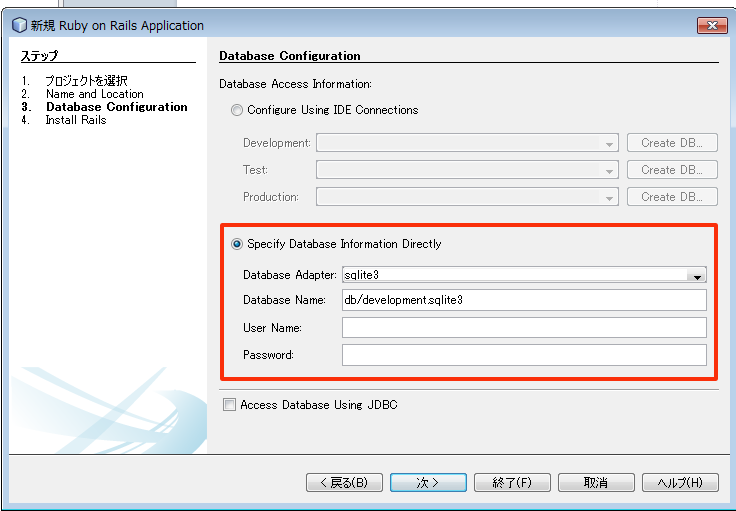736x511 pixels.
Task: Click the Database Access Information label
Action: point(295,84)
